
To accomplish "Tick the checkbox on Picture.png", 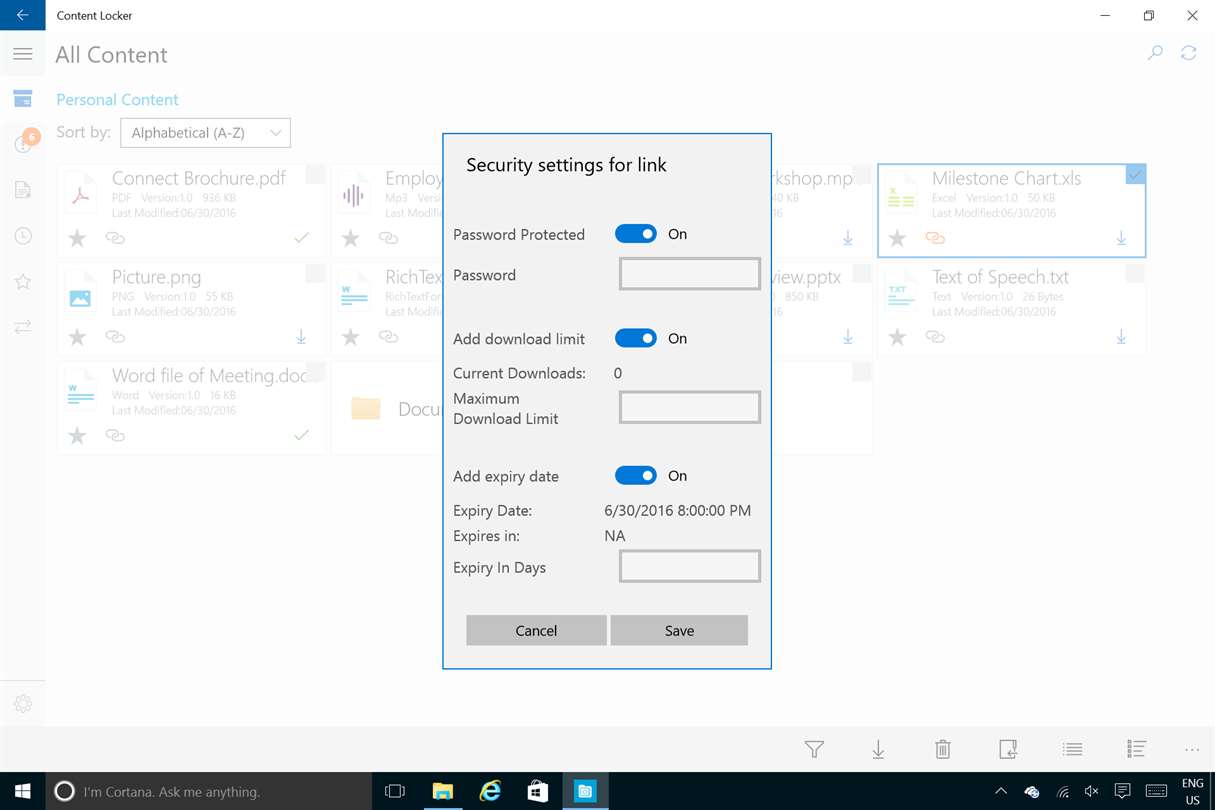I will tap(315, 273).
